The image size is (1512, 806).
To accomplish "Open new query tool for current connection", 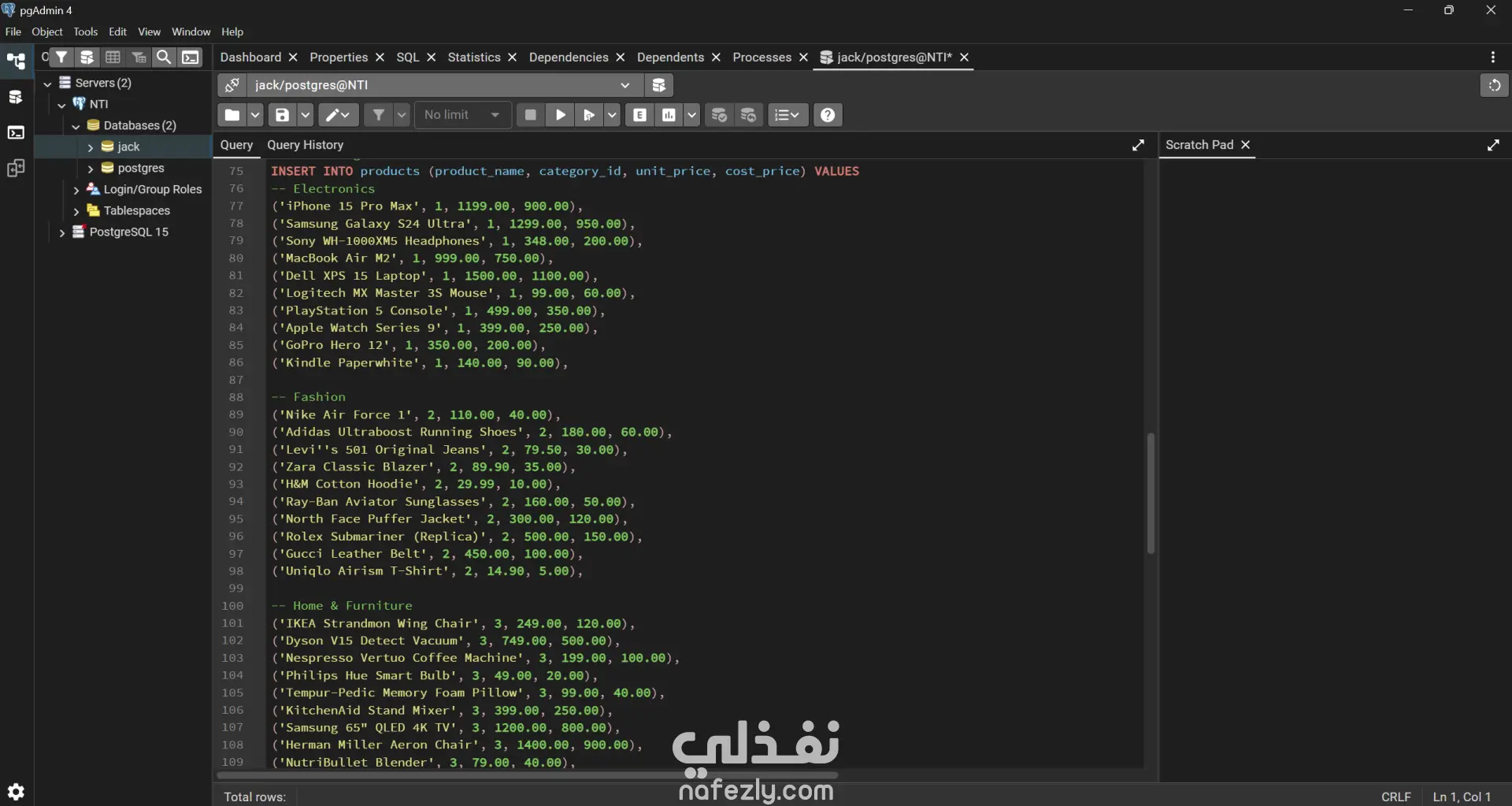I will (x=659, y=85).
